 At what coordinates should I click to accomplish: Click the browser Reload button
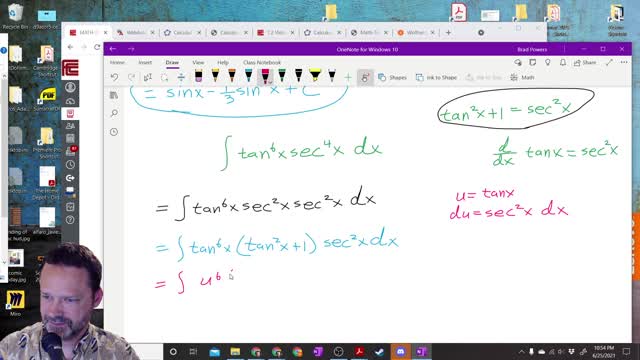point(97,47)
